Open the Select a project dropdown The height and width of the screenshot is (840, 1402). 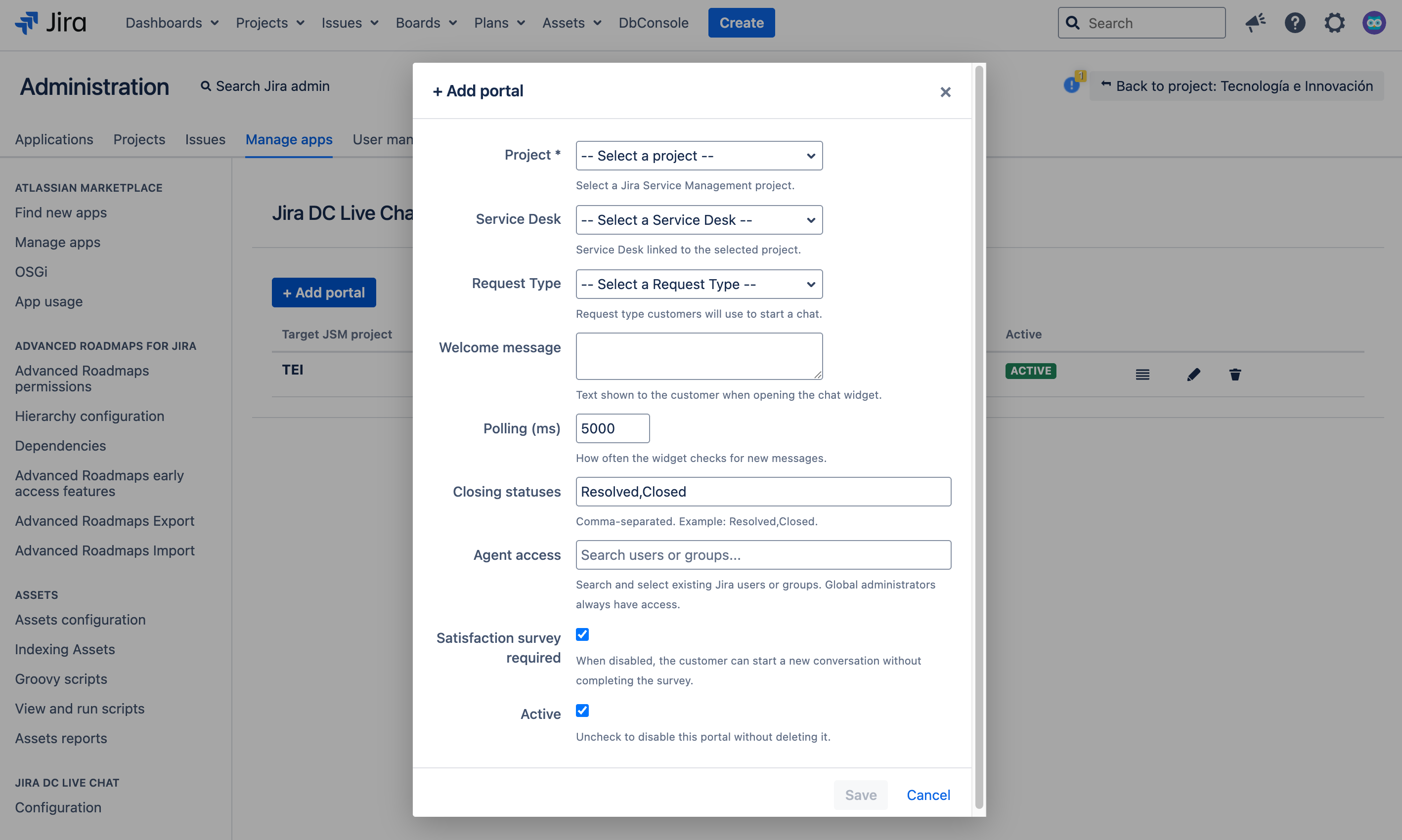699,156
